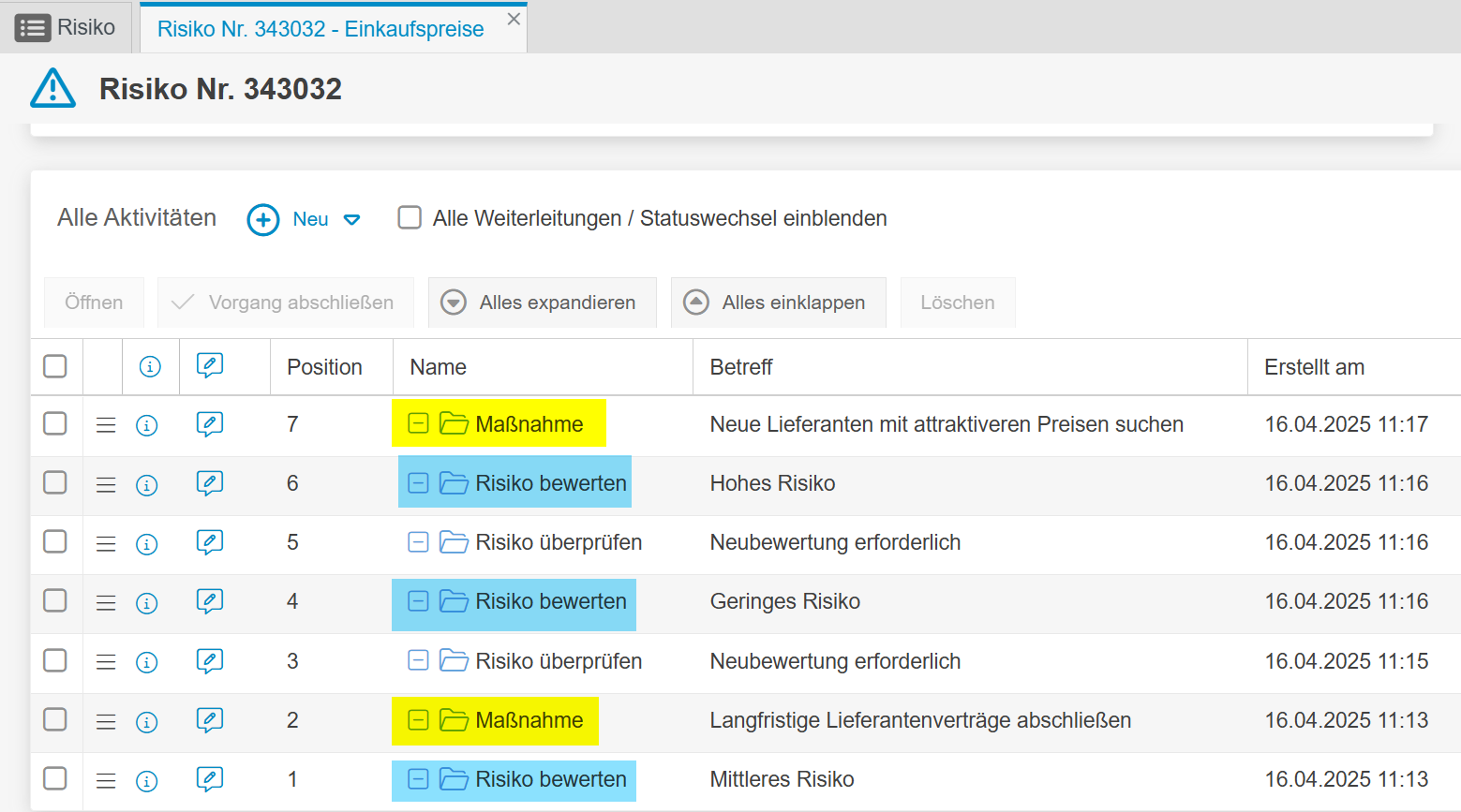Enable Alle Weiterleitungen / Statuswechsel einblenden checkbox
The image size is (1461, 812).
tap(410, 218)
